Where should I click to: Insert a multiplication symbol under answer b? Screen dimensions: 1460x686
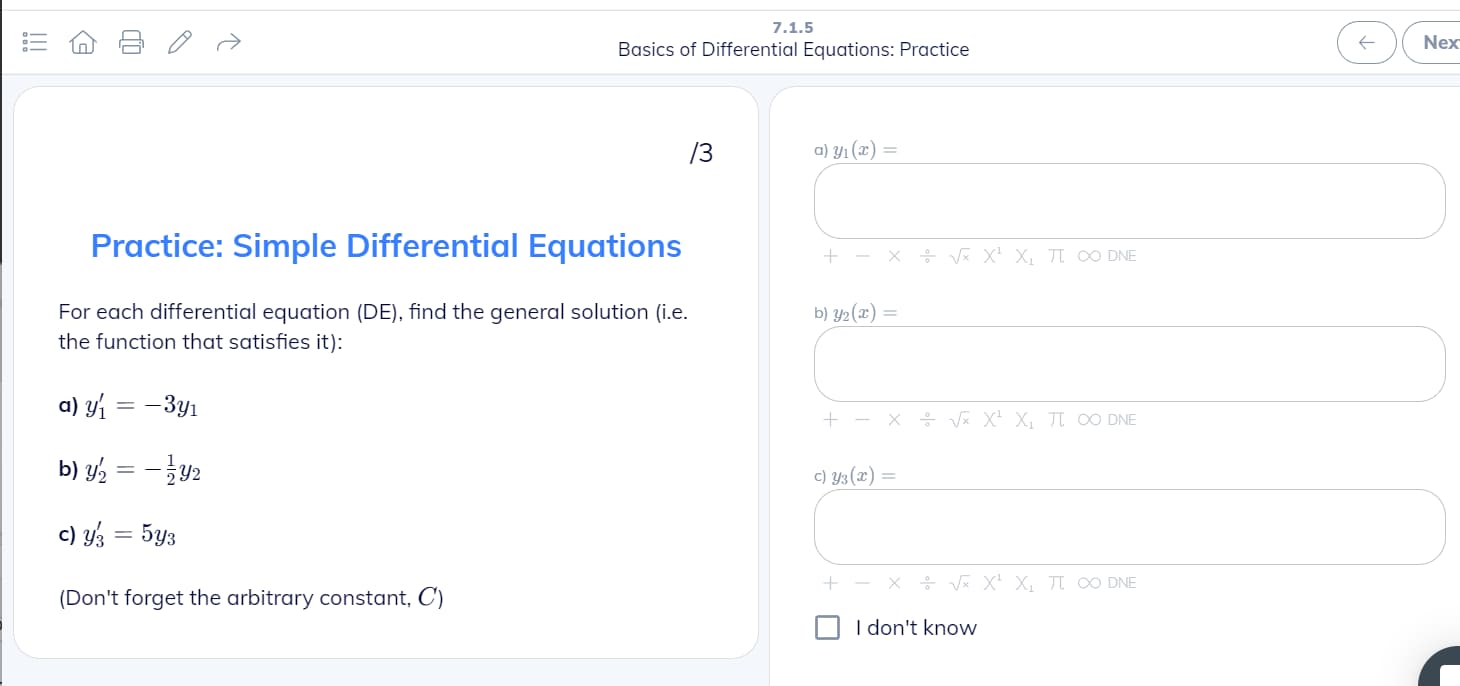pyautogui.click(x=893, y=419)
